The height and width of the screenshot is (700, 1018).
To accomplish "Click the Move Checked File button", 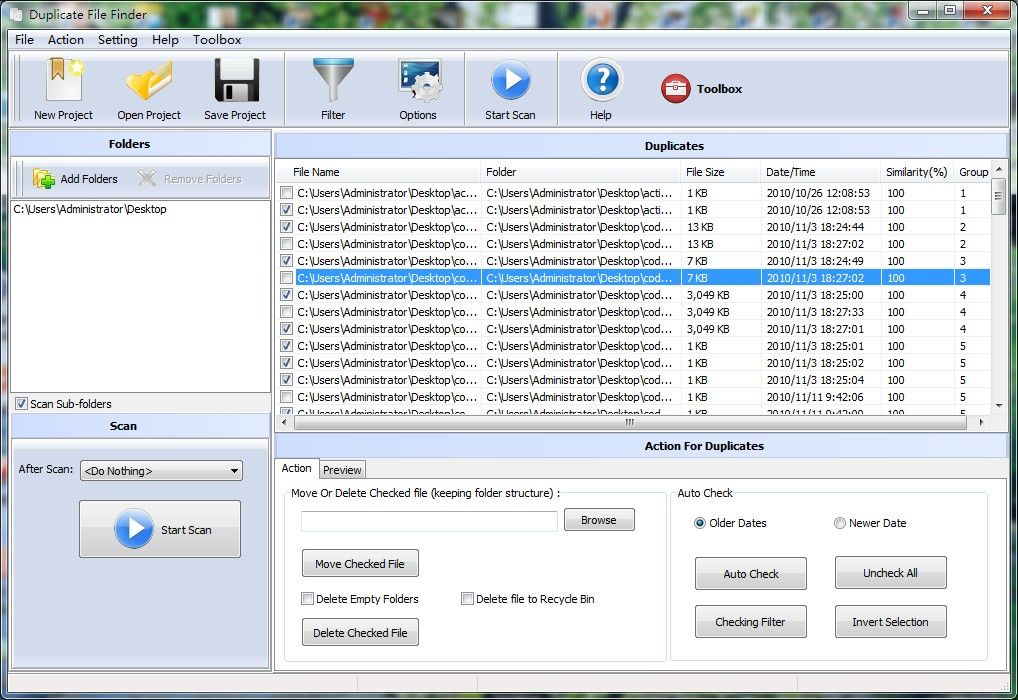I will pos(360,564).
